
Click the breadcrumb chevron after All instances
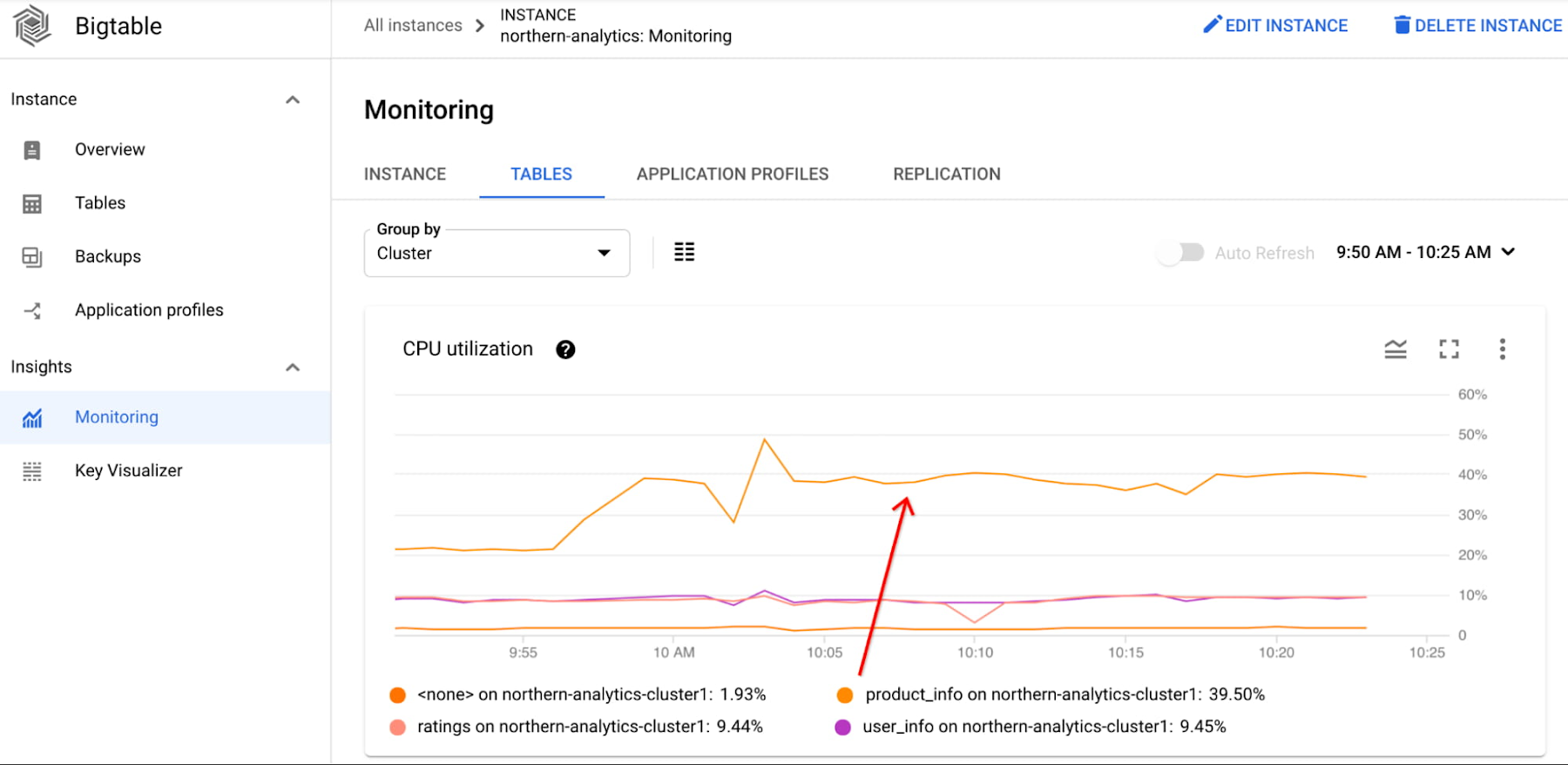coord(480,25)
